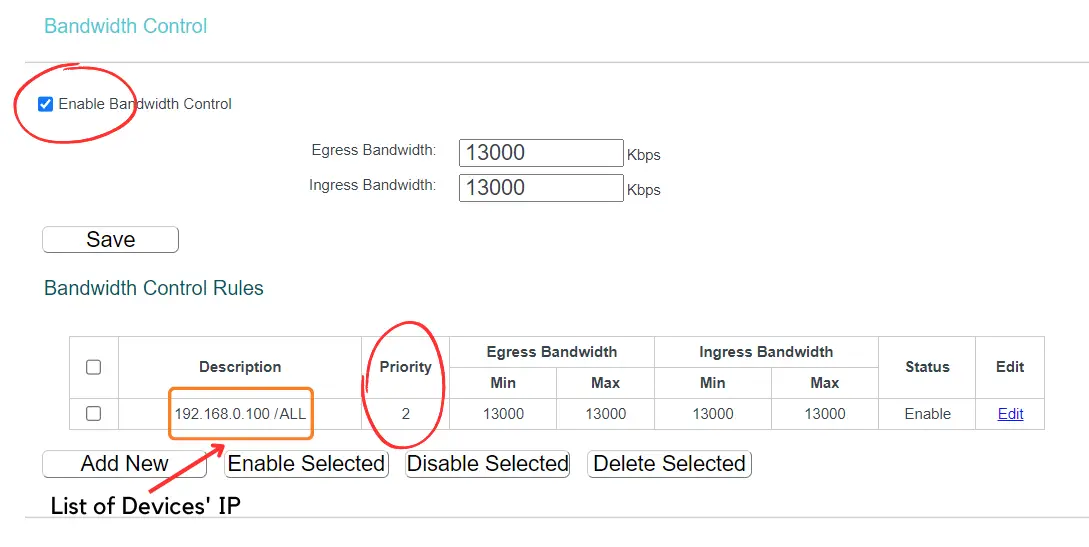Select the Priority column header

(405, 367)
